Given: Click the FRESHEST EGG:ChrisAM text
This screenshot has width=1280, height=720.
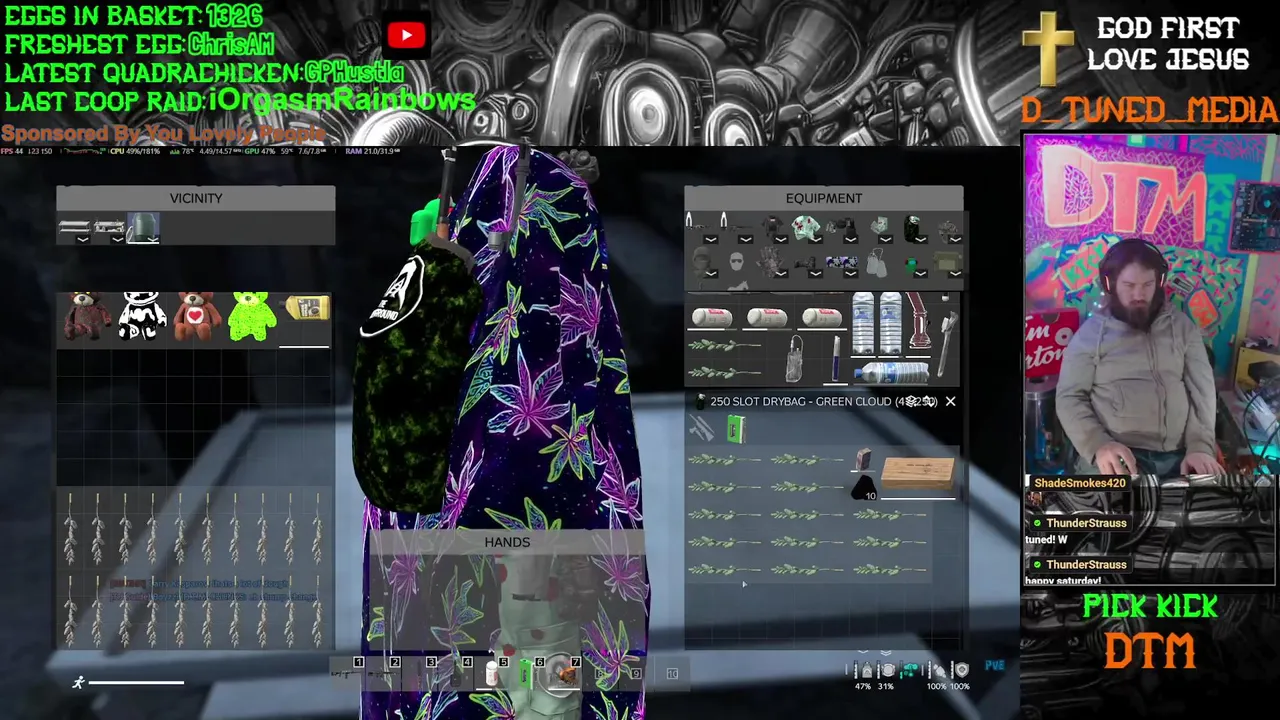Looking at the screenshot, I should pos(138,44).
